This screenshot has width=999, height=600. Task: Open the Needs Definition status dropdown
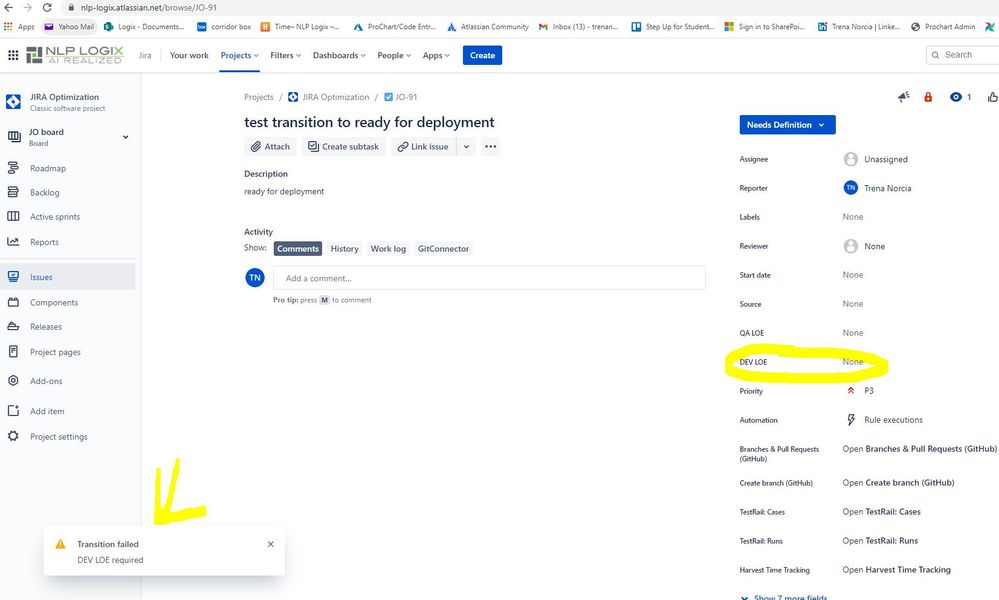787,125
